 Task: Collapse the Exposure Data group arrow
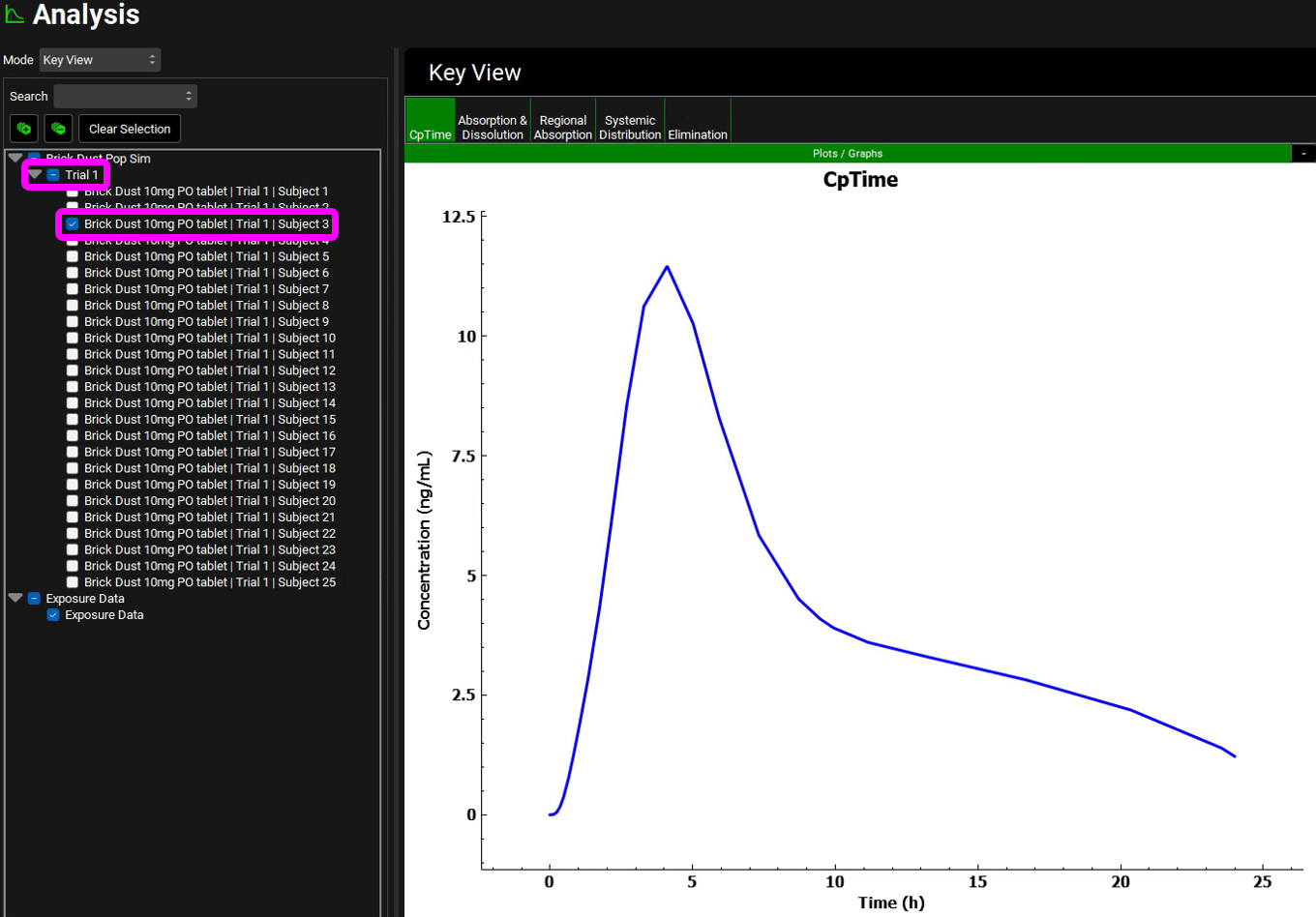tap(15, 599)
